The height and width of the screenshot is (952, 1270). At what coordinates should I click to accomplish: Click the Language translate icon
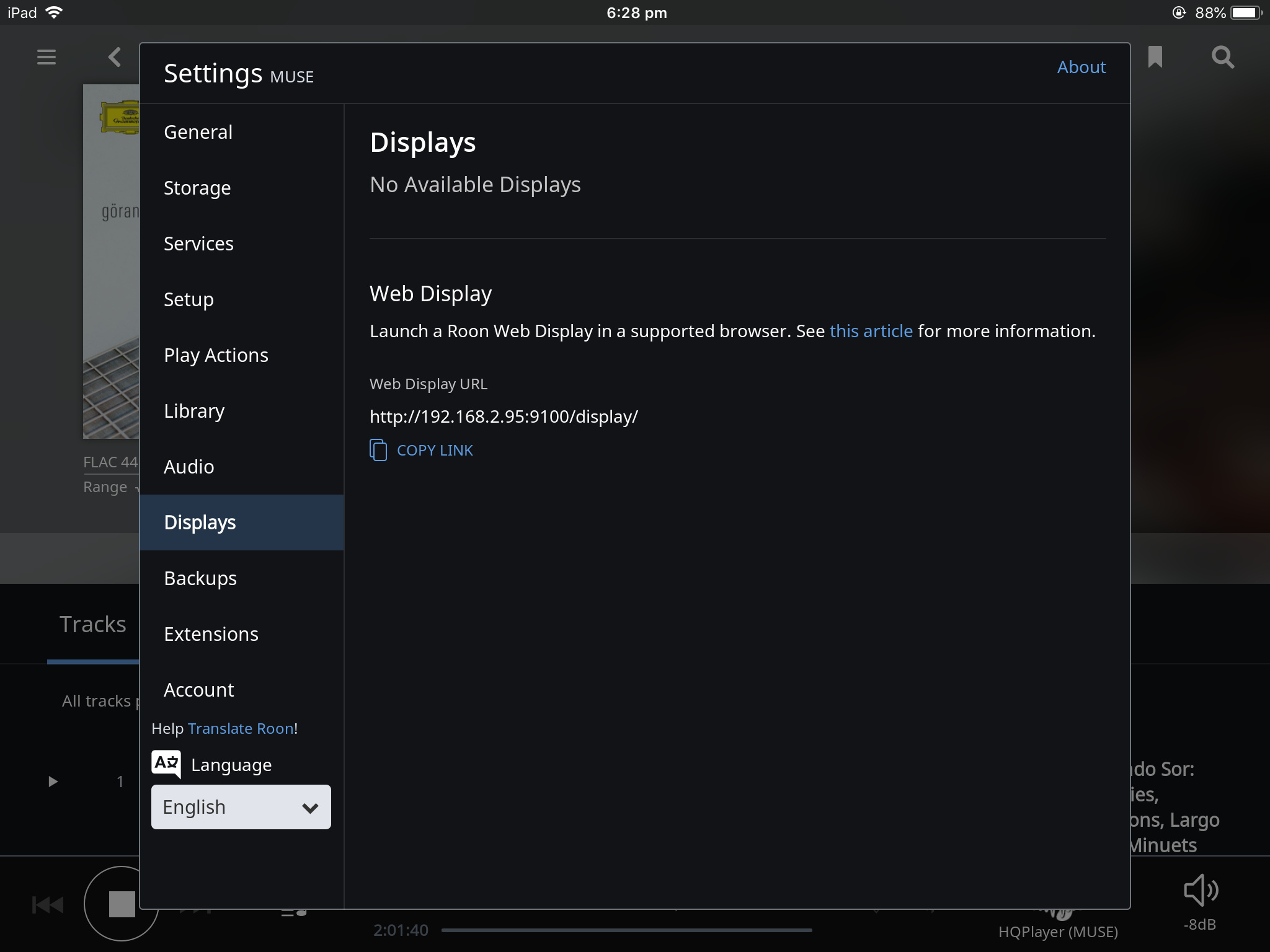166,764
